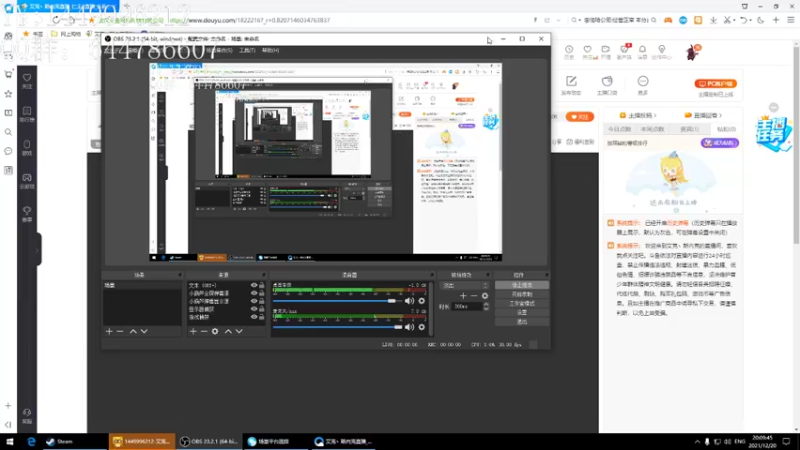800x450 pixels.
Task: Click the browser reload icon
Action: 56,20
